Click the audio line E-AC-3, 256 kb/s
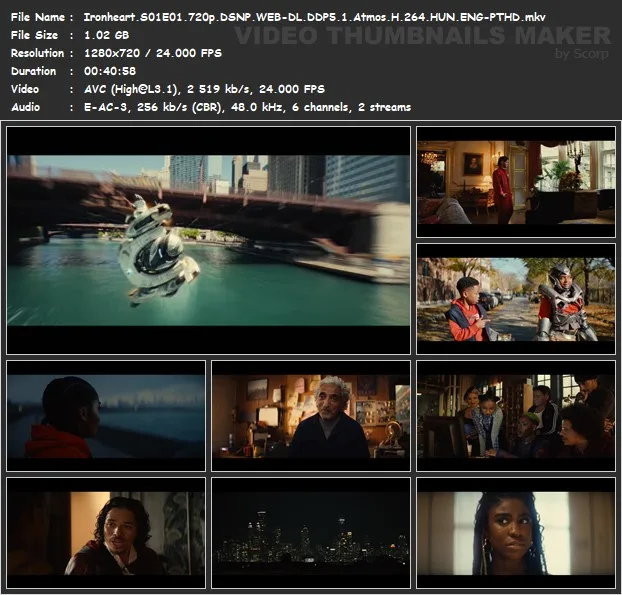 247,107
